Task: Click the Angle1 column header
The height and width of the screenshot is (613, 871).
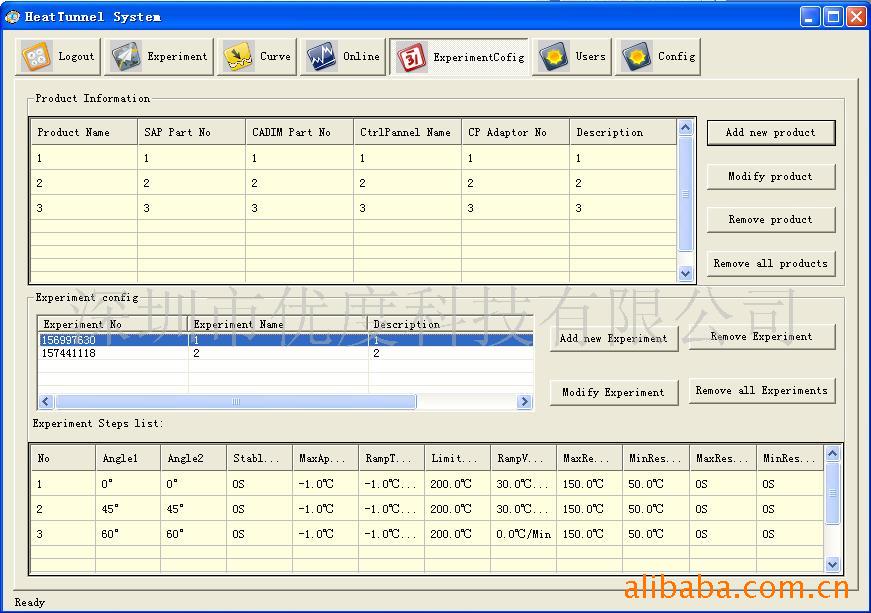Action: [x=128, y=458]
